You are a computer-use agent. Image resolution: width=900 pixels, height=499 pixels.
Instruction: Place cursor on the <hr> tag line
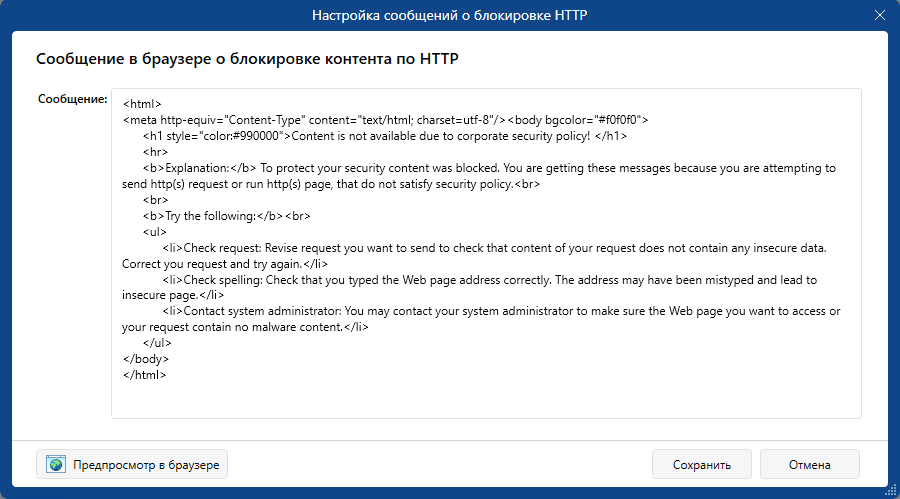155,152
